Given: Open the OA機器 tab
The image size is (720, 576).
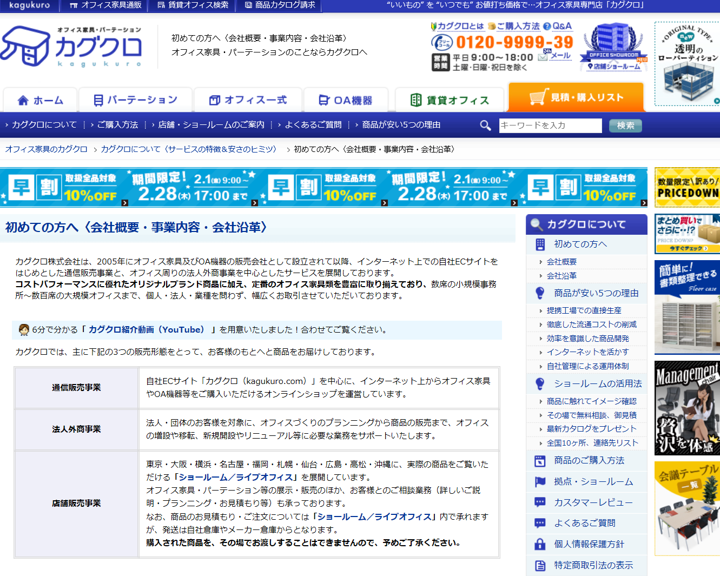Looking at the screenshot, I should pyautogui.click(x=346, y=100).
